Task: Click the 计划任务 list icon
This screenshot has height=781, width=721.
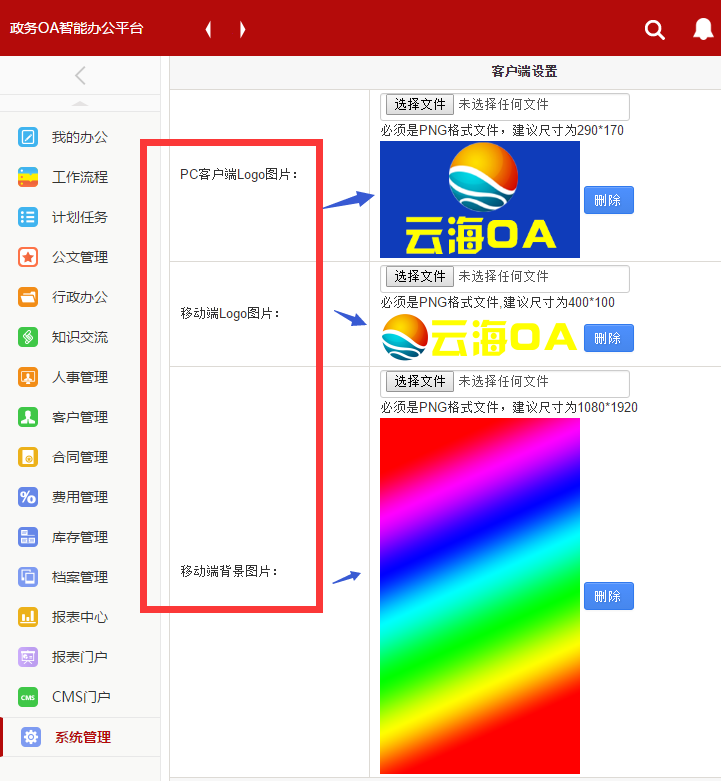Action: click(28, 217)
